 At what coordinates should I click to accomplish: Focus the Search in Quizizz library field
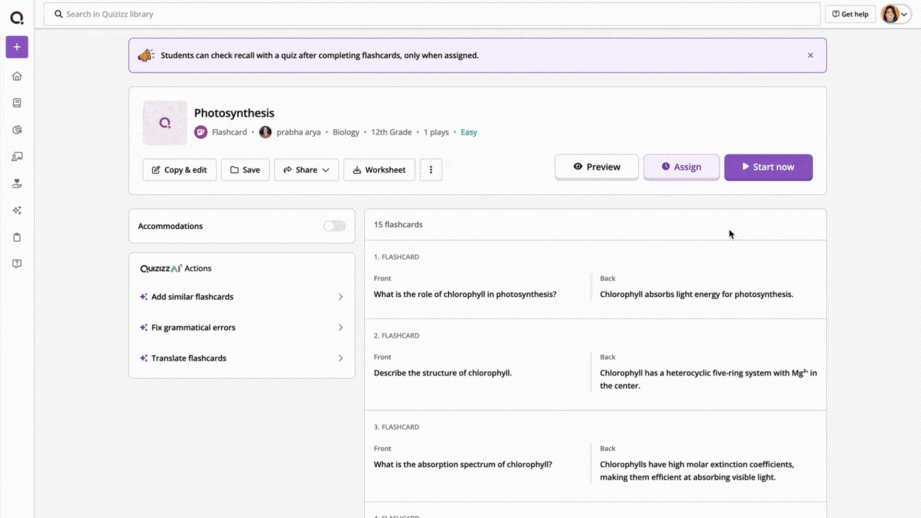click(432, 14)
